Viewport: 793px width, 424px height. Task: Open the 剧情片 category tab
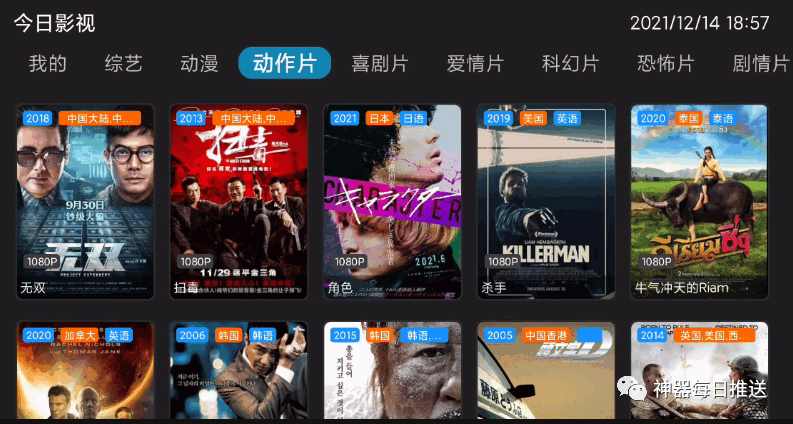[761, 64]
